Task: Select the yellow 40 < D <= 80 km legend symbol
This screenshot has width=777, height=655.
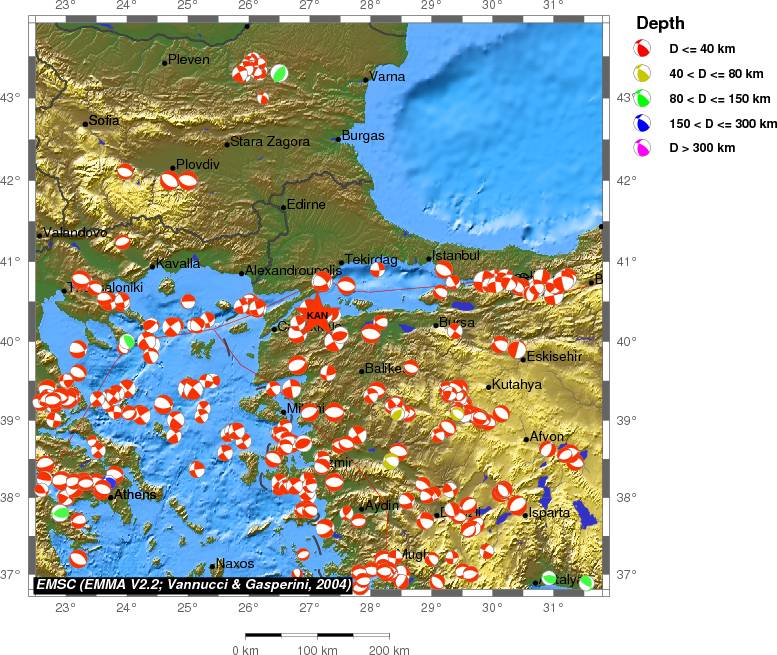Action: 644,73
